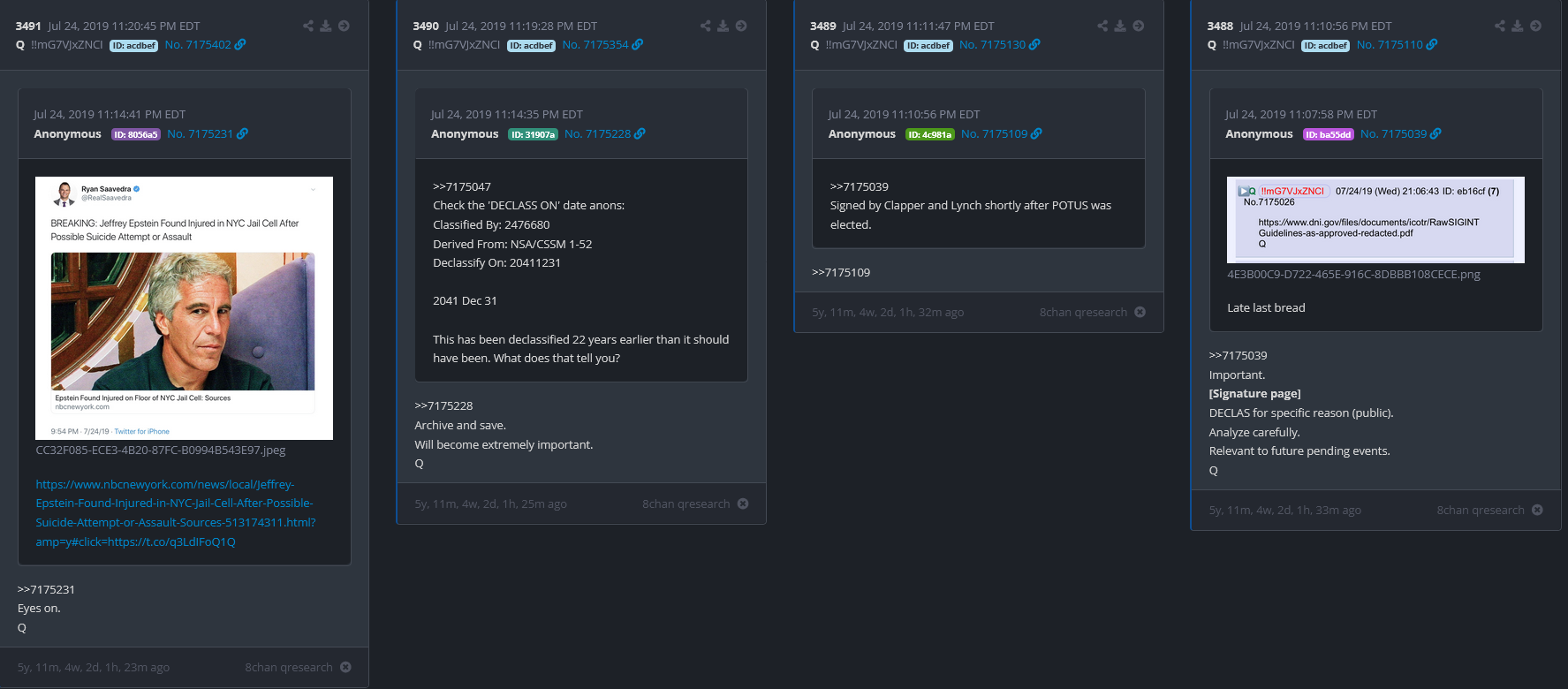1568x689 pixels.
Task: Click ID acdbef badge on post 3489
Action: tap(928, 45)
